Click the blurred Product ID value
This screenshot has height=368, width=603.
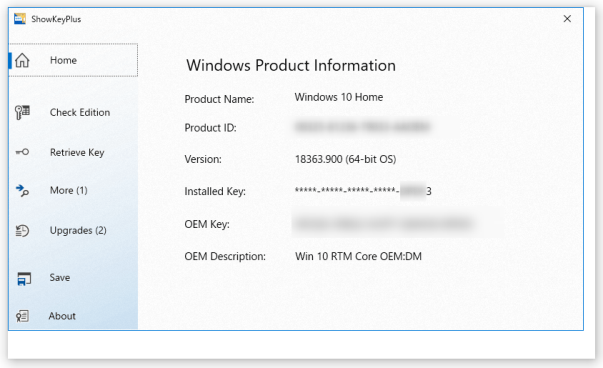click(x=362, y=127)
